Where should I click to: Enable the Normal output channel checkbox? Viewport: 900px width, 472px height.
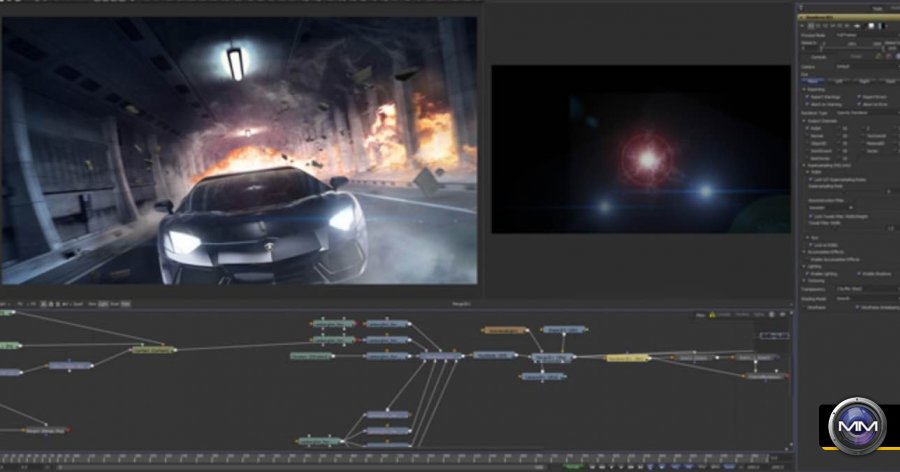coord(808,136)
